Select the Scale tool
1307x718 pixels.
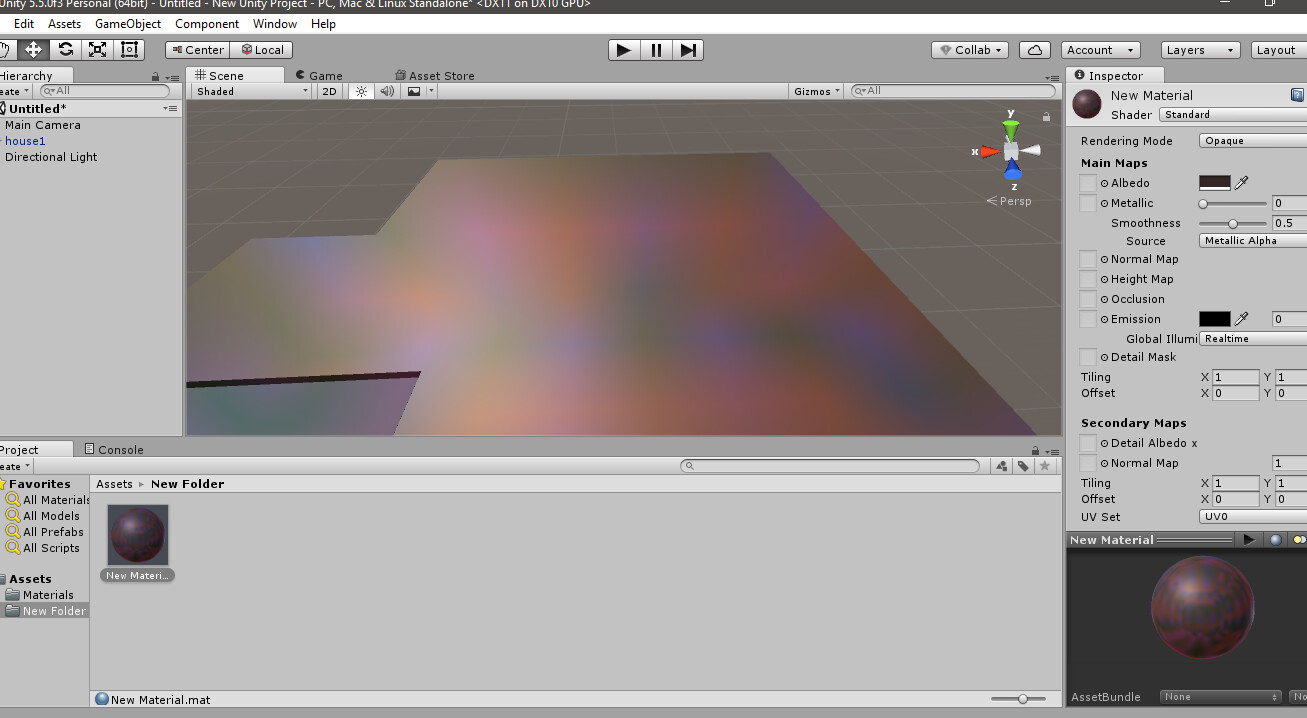pyautogui.click(x=96, y=49)
